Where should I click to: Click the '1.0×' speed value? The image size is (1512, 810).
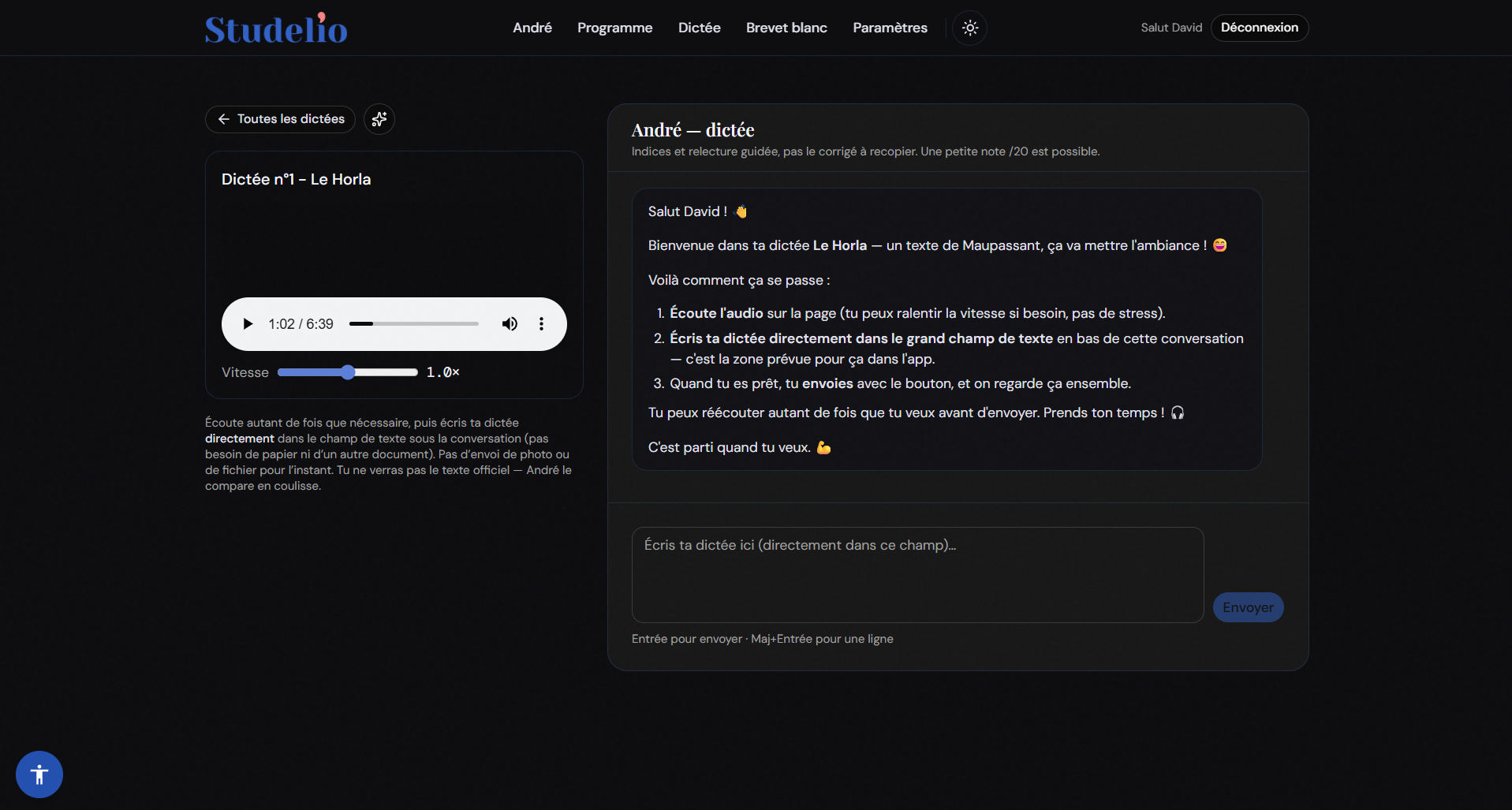(x=442, y=372)
